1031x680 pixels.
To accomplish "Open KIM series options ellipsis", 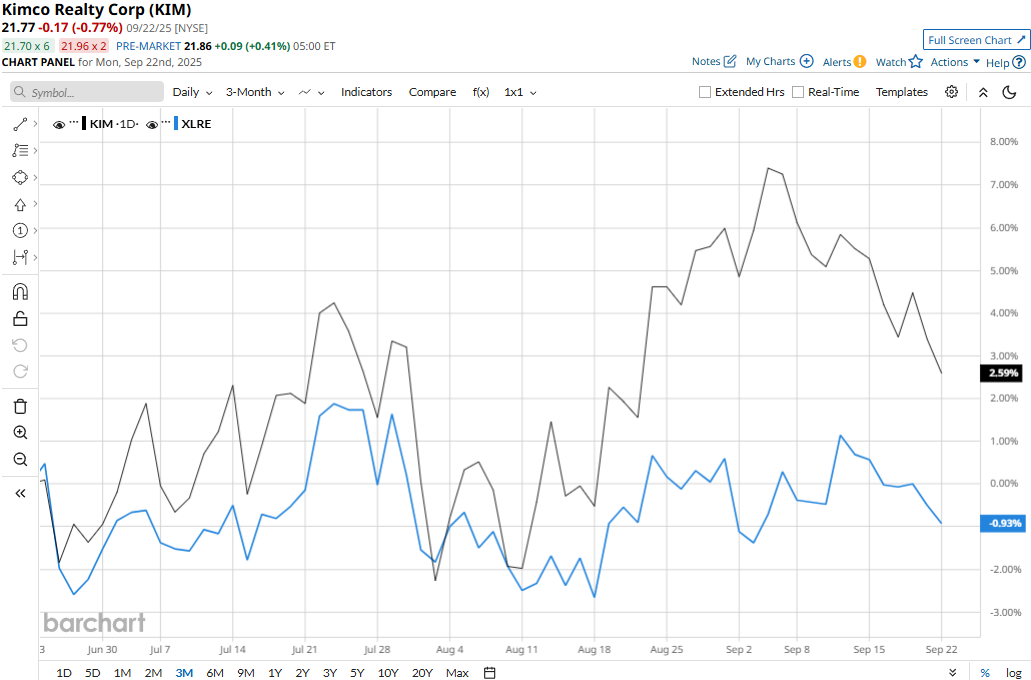I will 74,122.
